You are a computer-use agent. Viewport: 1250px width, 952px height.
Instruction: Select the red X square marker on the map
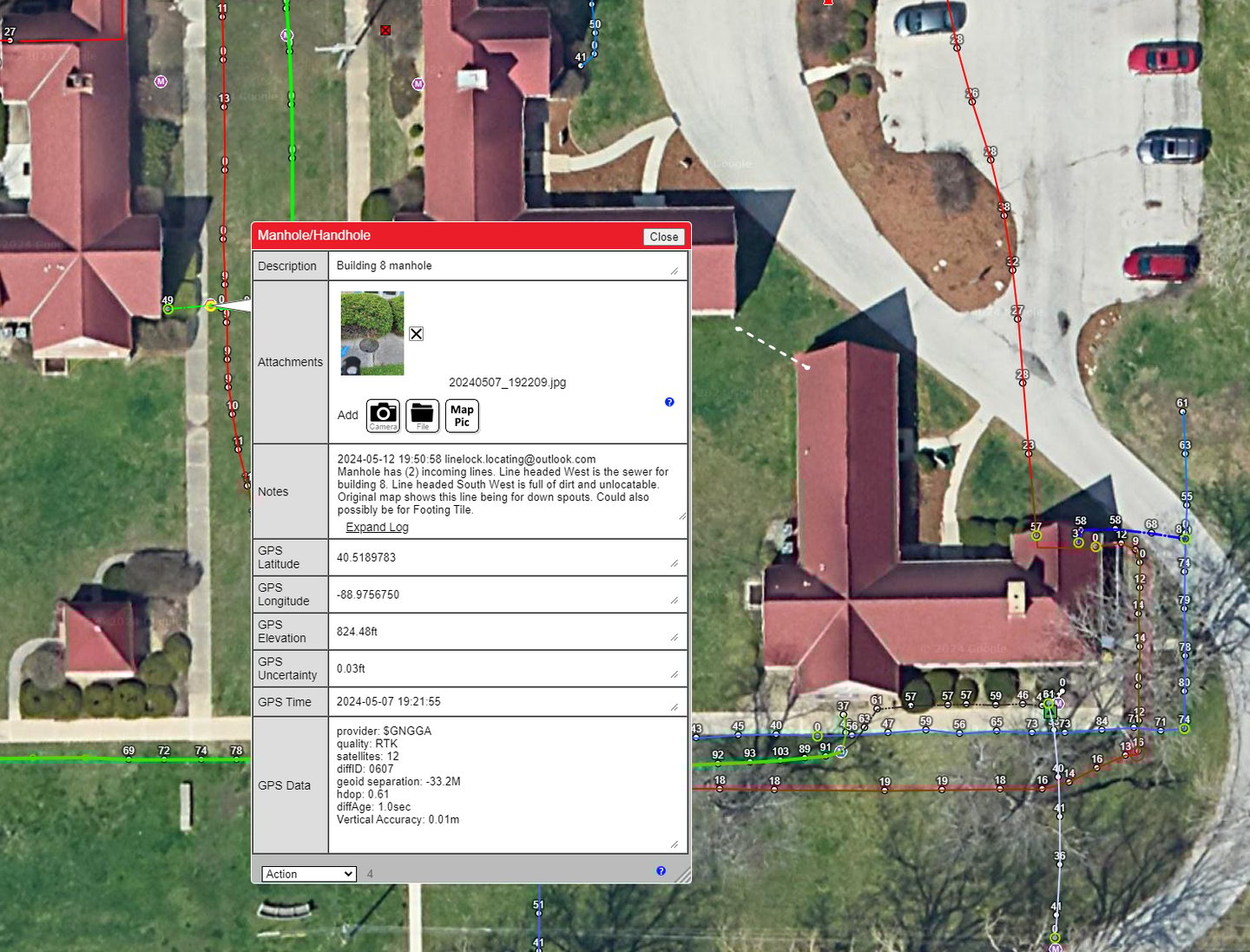pos(385,30)
